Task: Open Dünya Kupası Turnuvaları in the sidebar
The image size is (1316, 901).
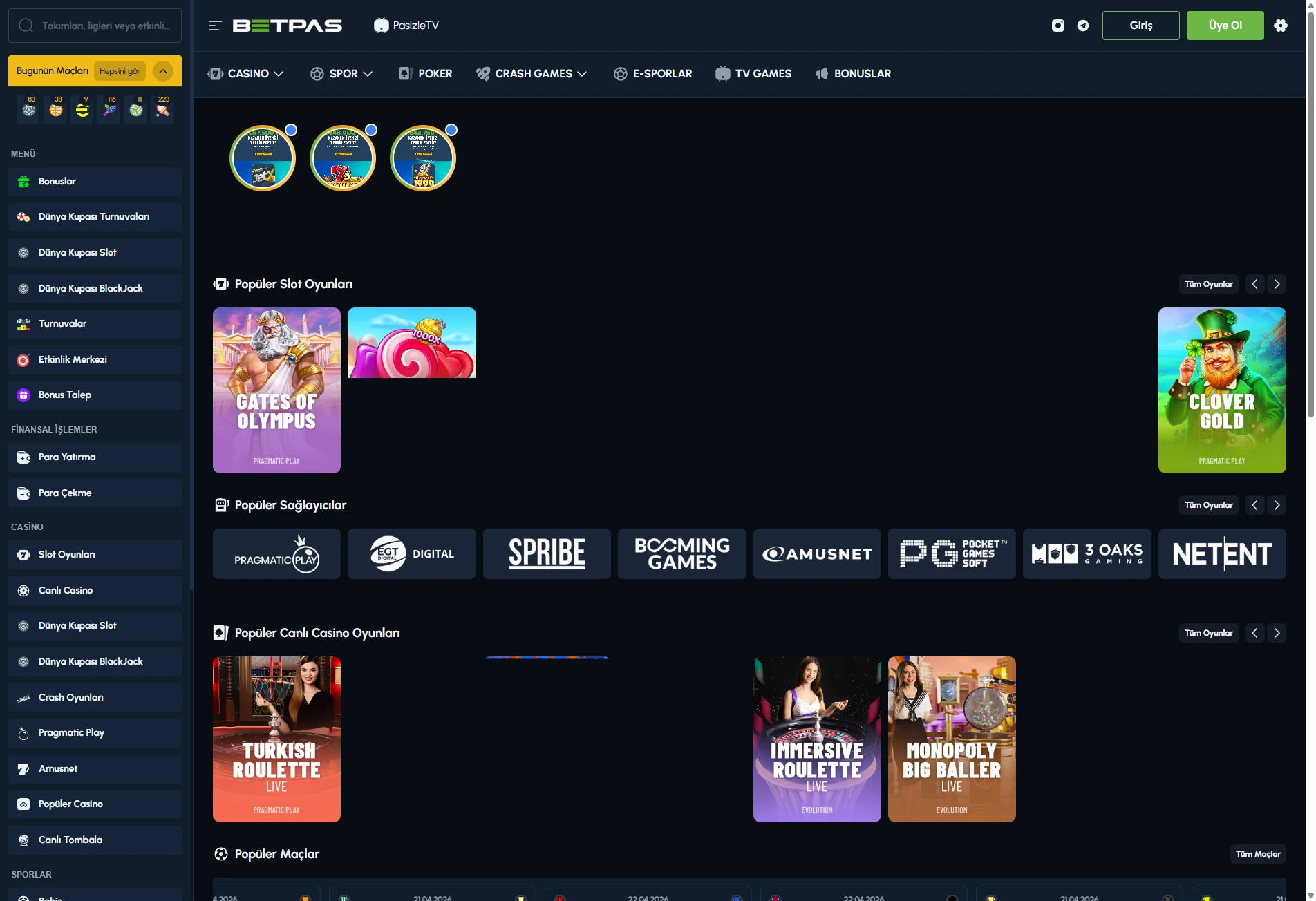Action: coord(95,217)
